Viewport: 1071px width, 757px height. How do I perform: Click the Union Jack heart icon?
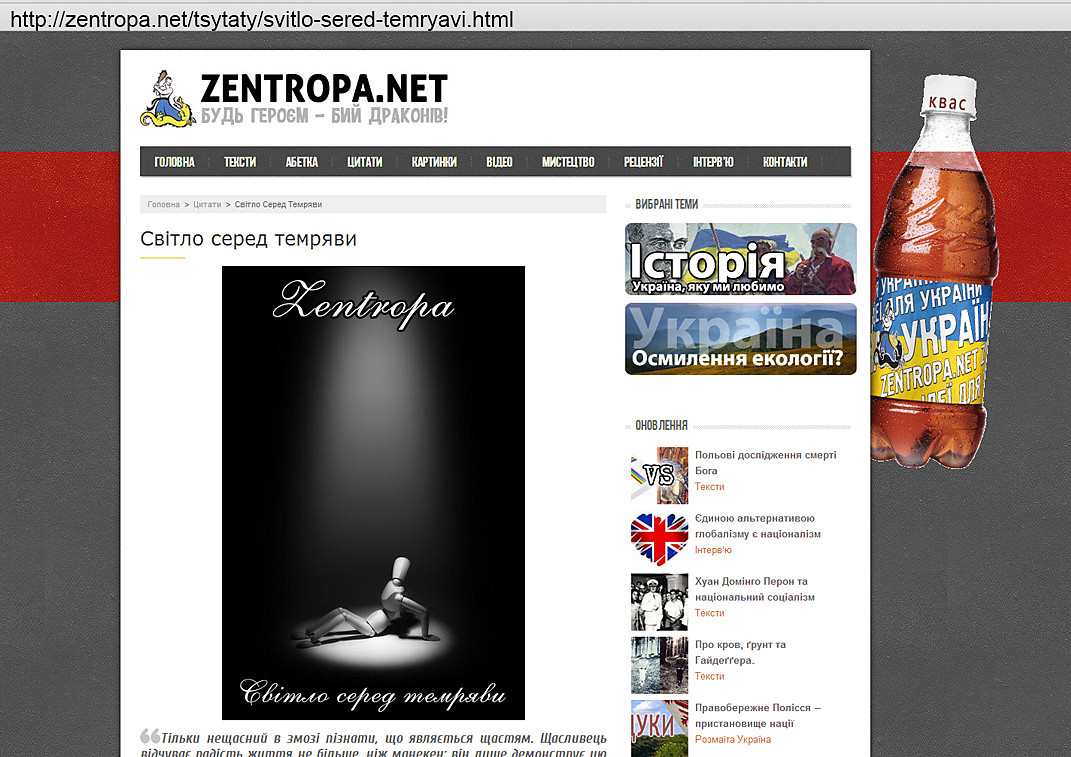point(658,539)
